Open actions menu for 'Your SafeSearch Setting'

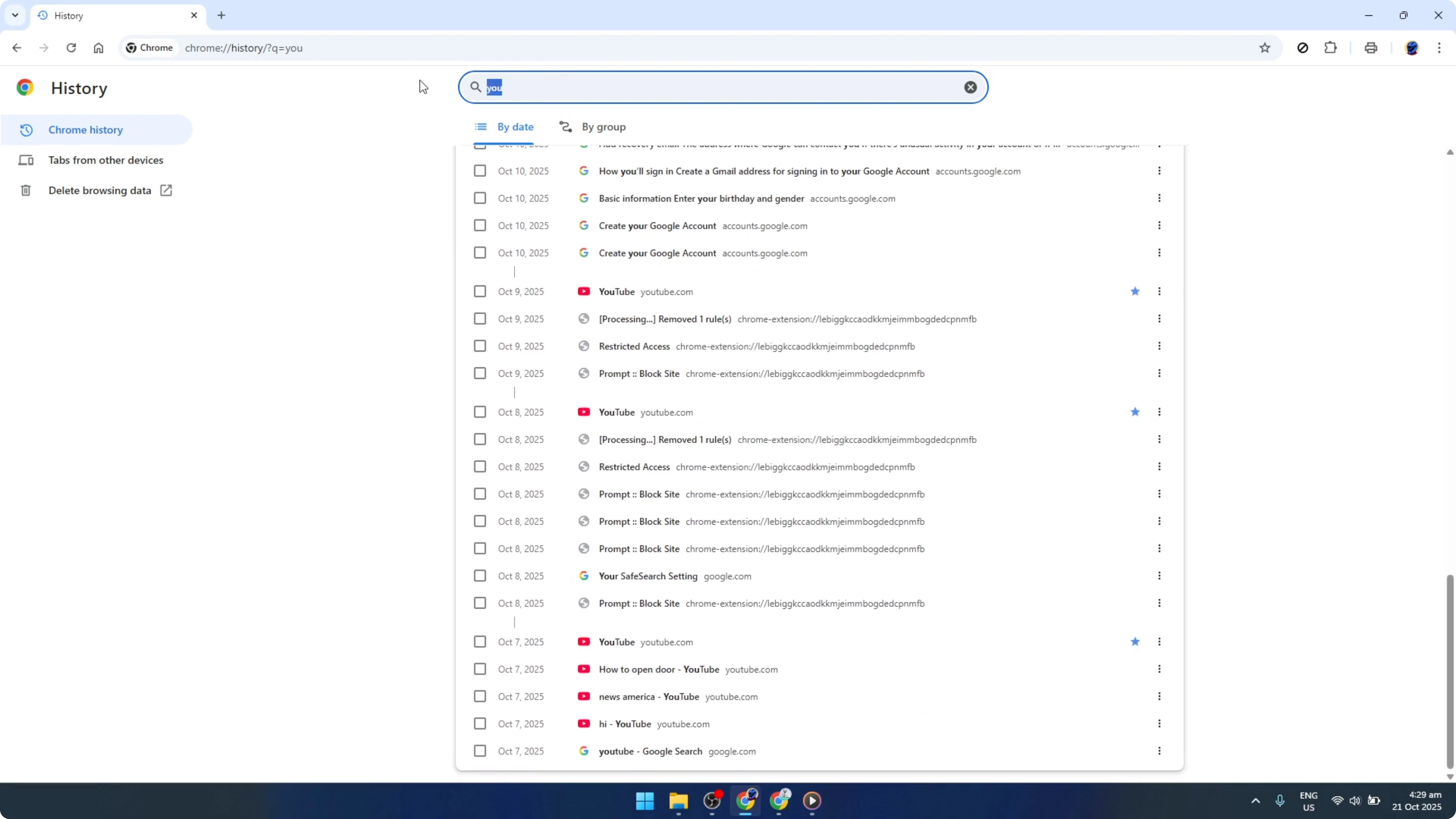tap(1159, 576)
